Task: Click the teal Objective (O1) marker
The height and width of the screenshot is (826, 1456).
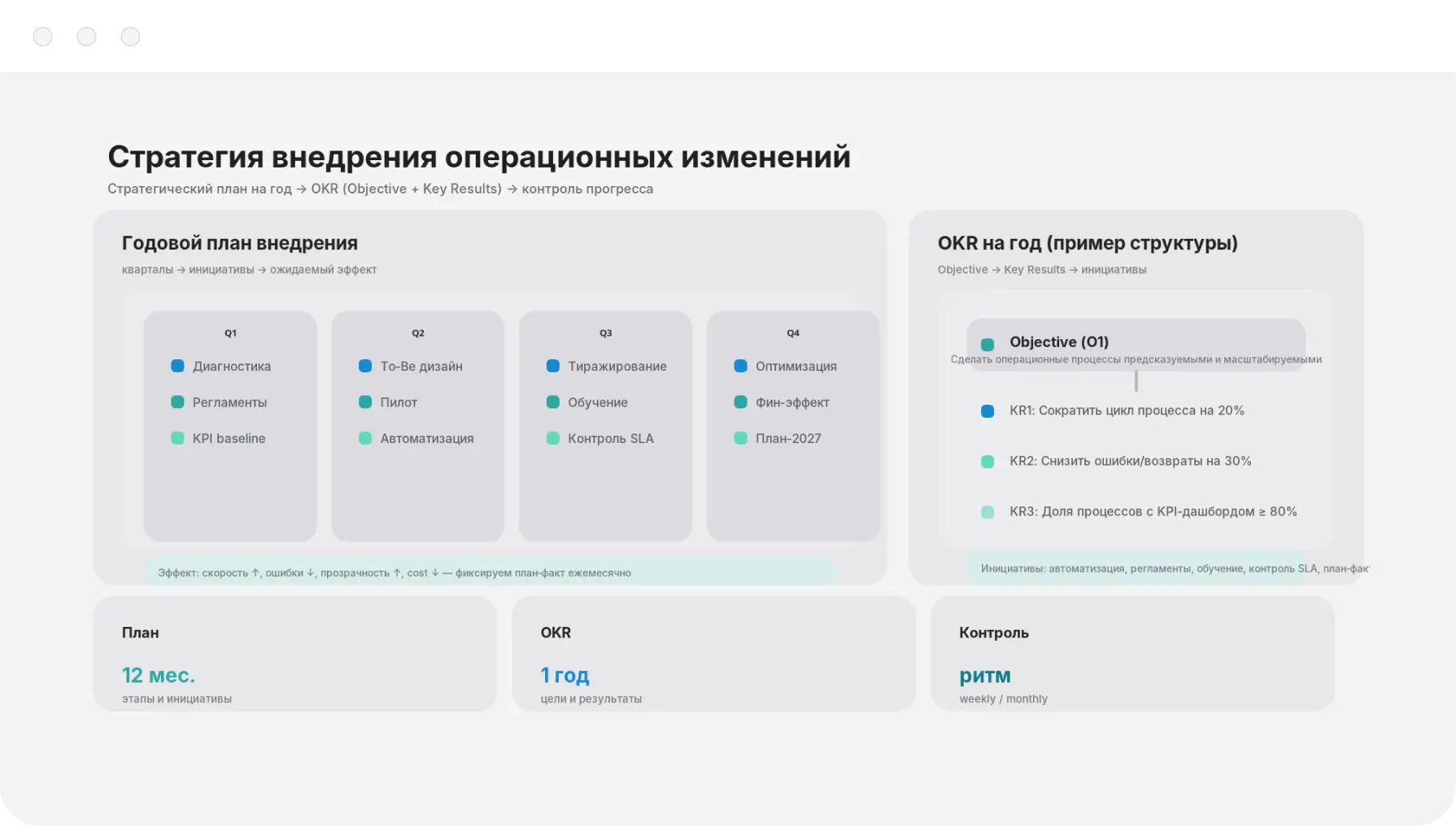Action: pyautogui.click(x=987, y=344)
